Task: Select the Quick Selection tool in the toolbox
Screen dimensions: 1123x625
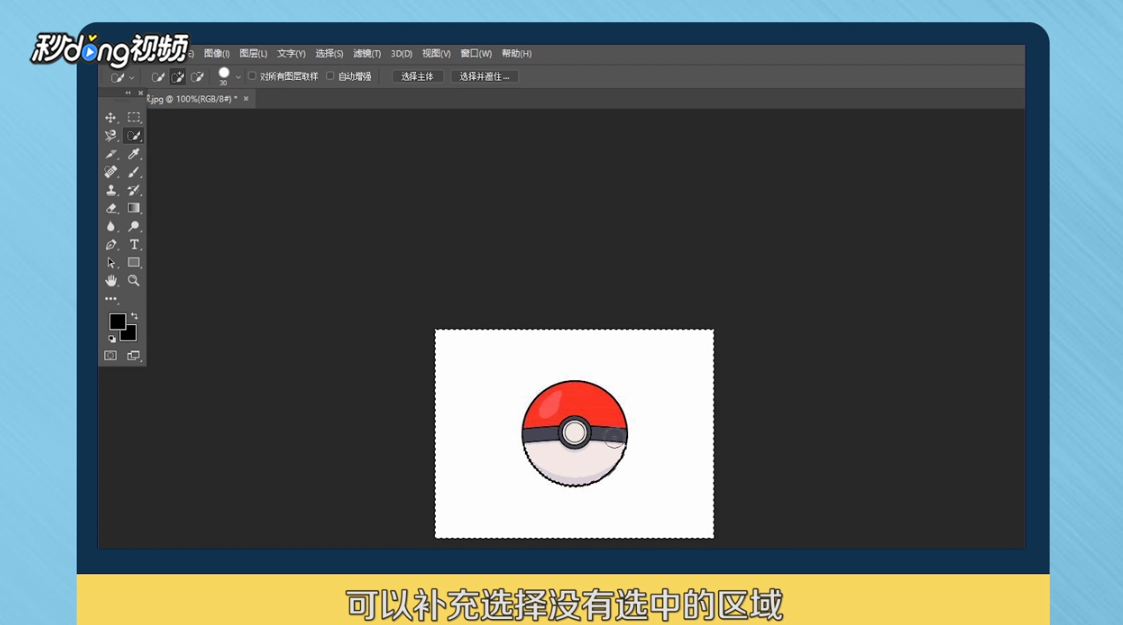Action: [134, 135]
